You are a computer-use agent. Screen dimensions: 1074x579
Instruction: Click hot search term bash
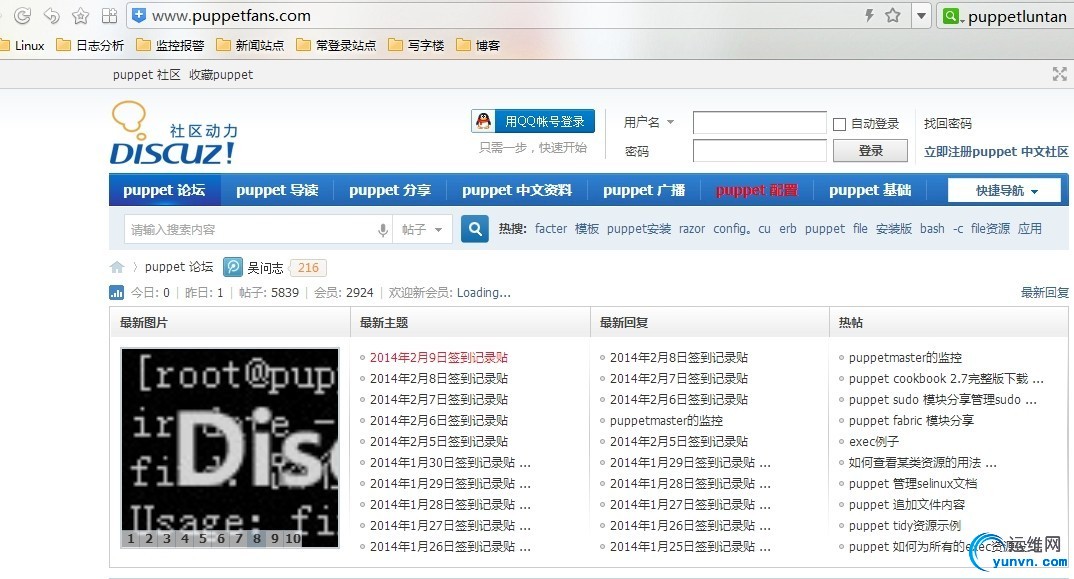[932, 229]
